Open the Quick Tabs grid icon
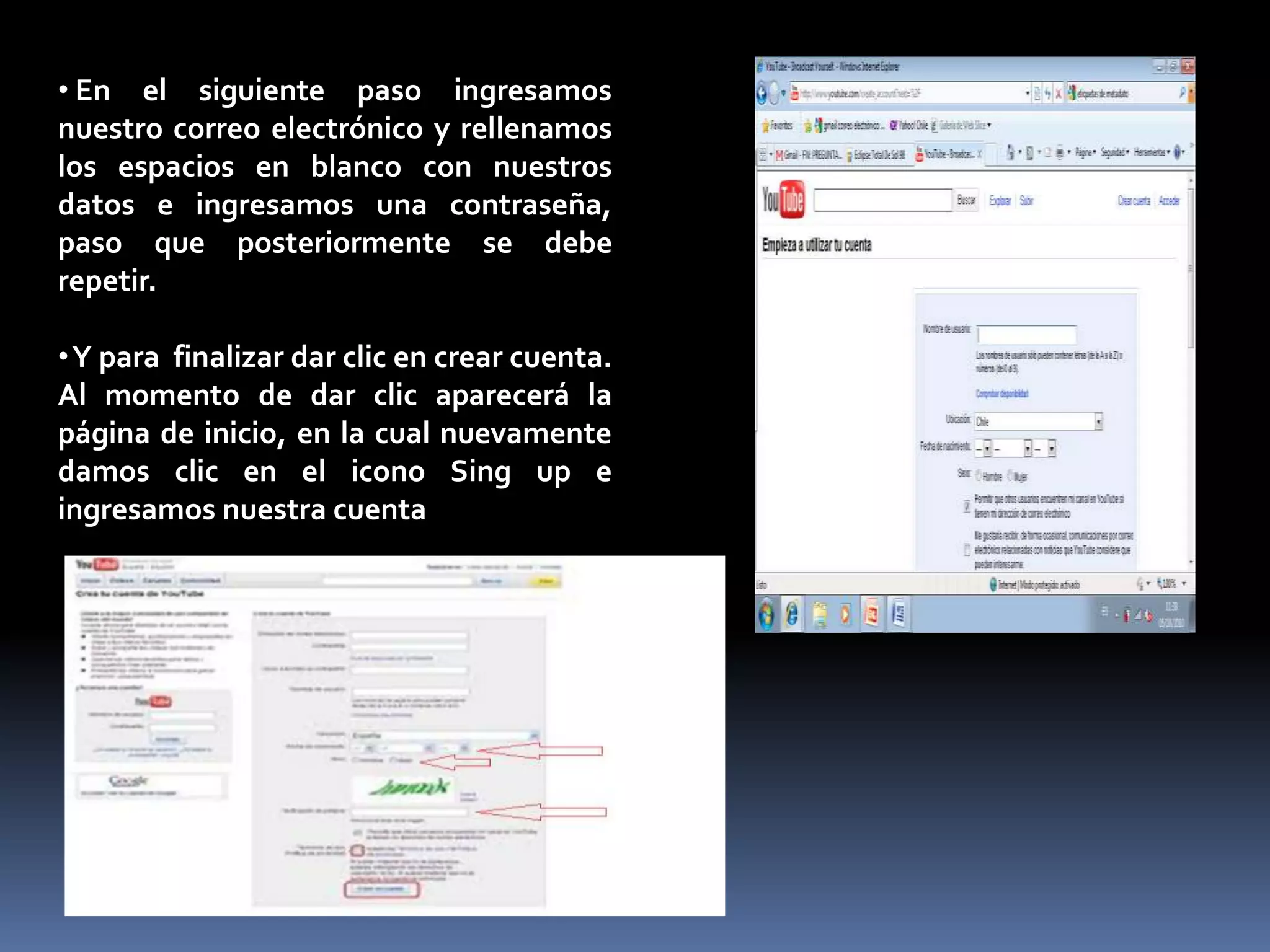 (763, 154)
